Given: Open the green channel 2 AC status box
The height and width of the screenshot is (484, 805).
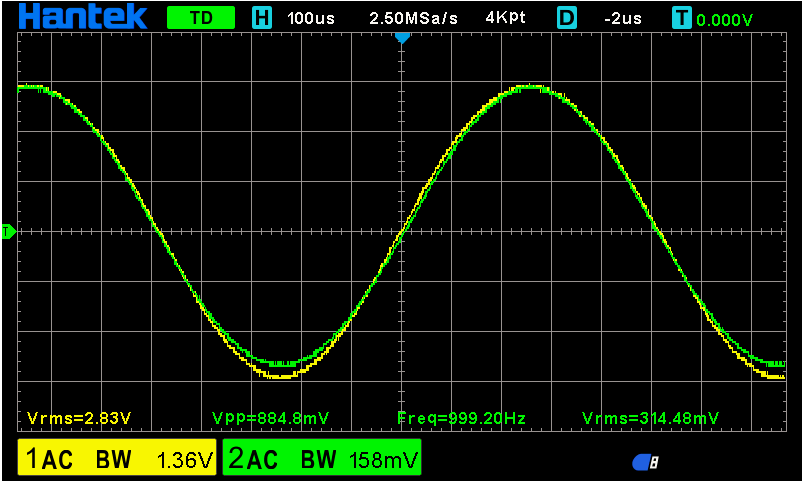Looking at the screenshot, I should point(322,457).
